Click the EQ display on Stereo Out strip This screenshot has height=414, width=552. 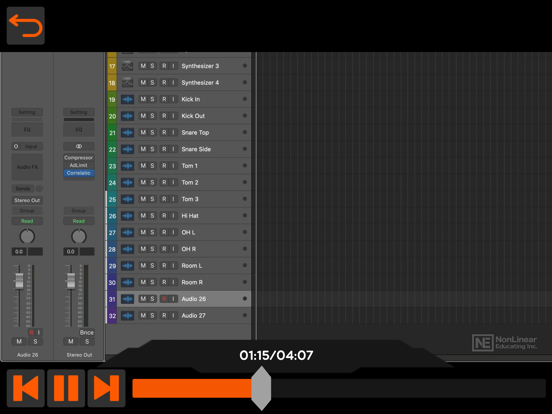pos(79,130)
